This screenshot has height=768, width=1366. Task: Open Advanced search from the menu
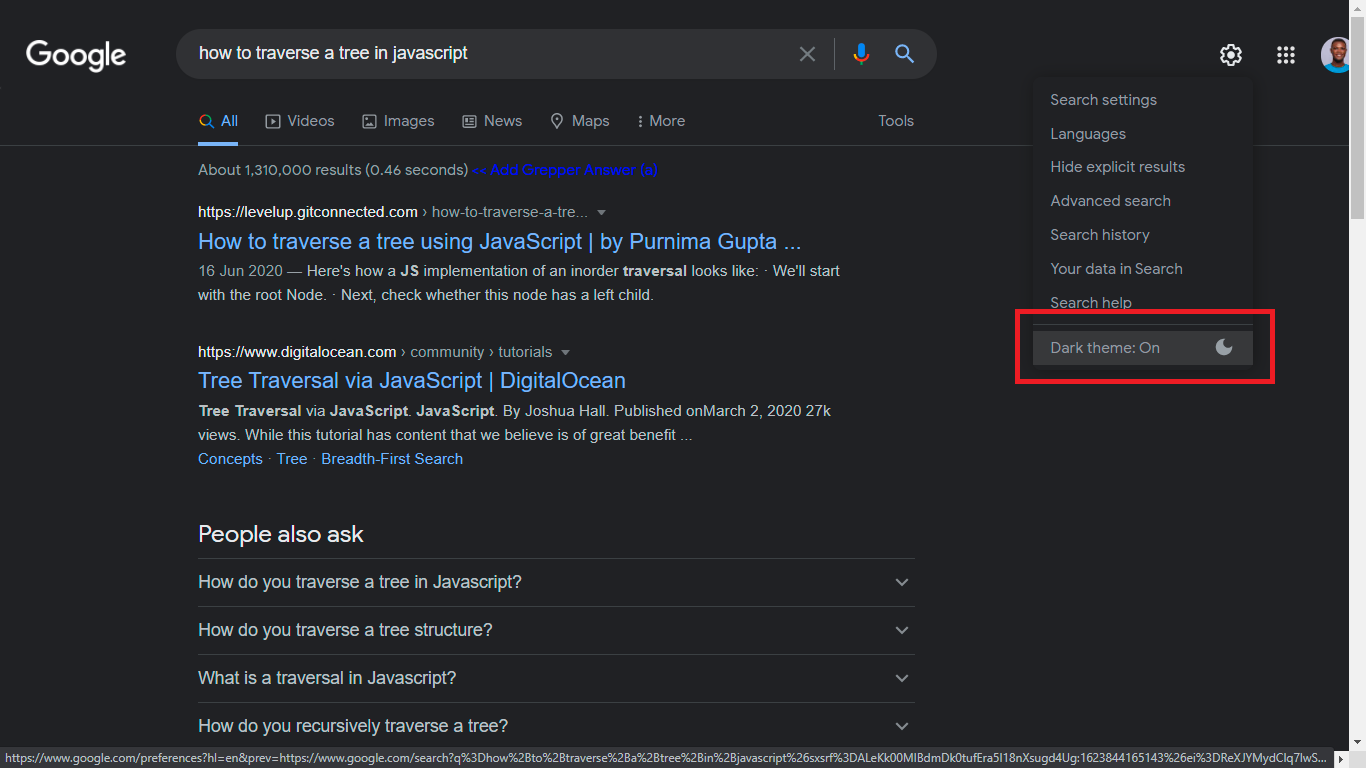coord(1142,201)
